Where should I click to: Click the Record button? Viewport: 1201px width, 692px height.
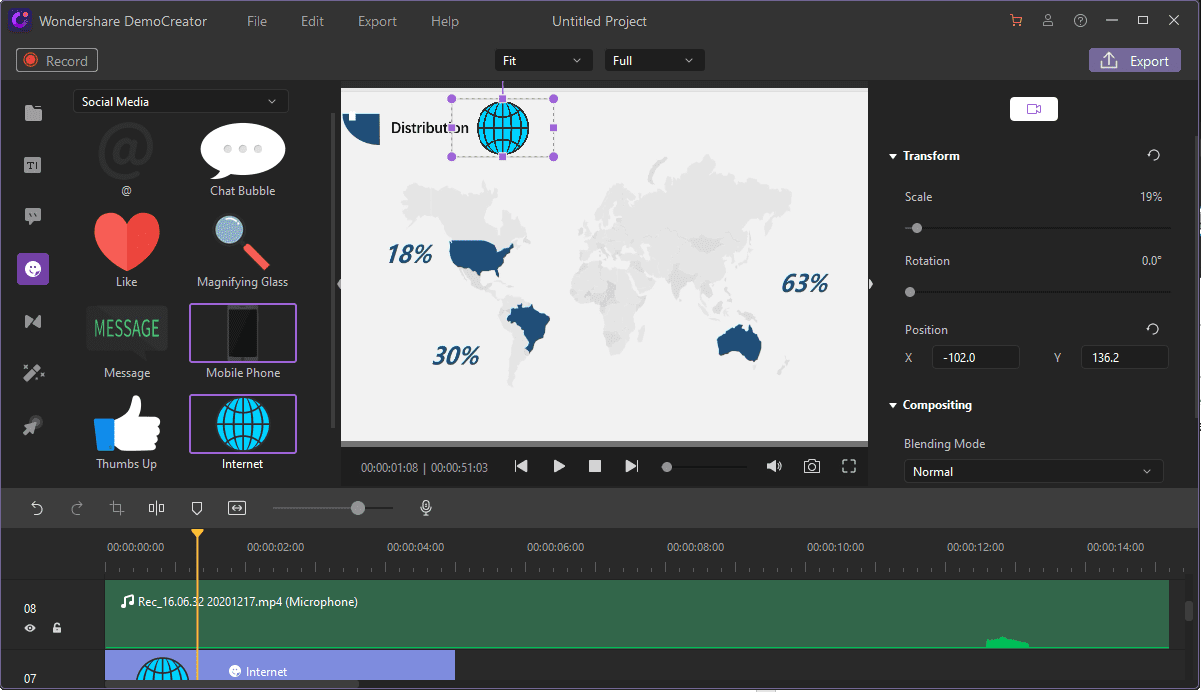57,61
